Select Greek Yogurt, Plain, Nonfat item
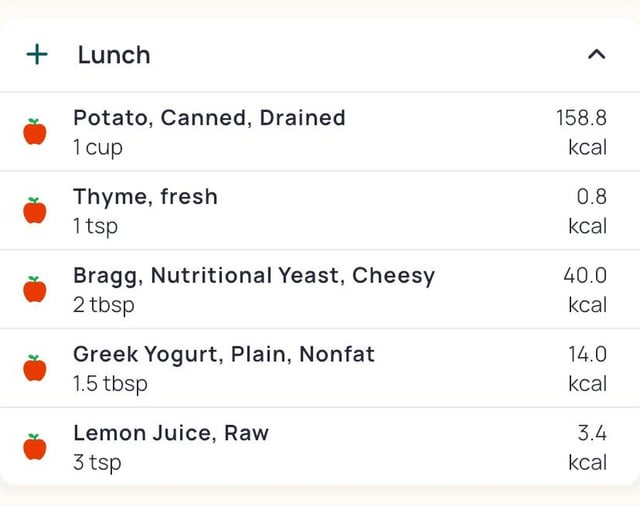Image resolution: width=640 pixels, height=506 pixels. point(224,353)
